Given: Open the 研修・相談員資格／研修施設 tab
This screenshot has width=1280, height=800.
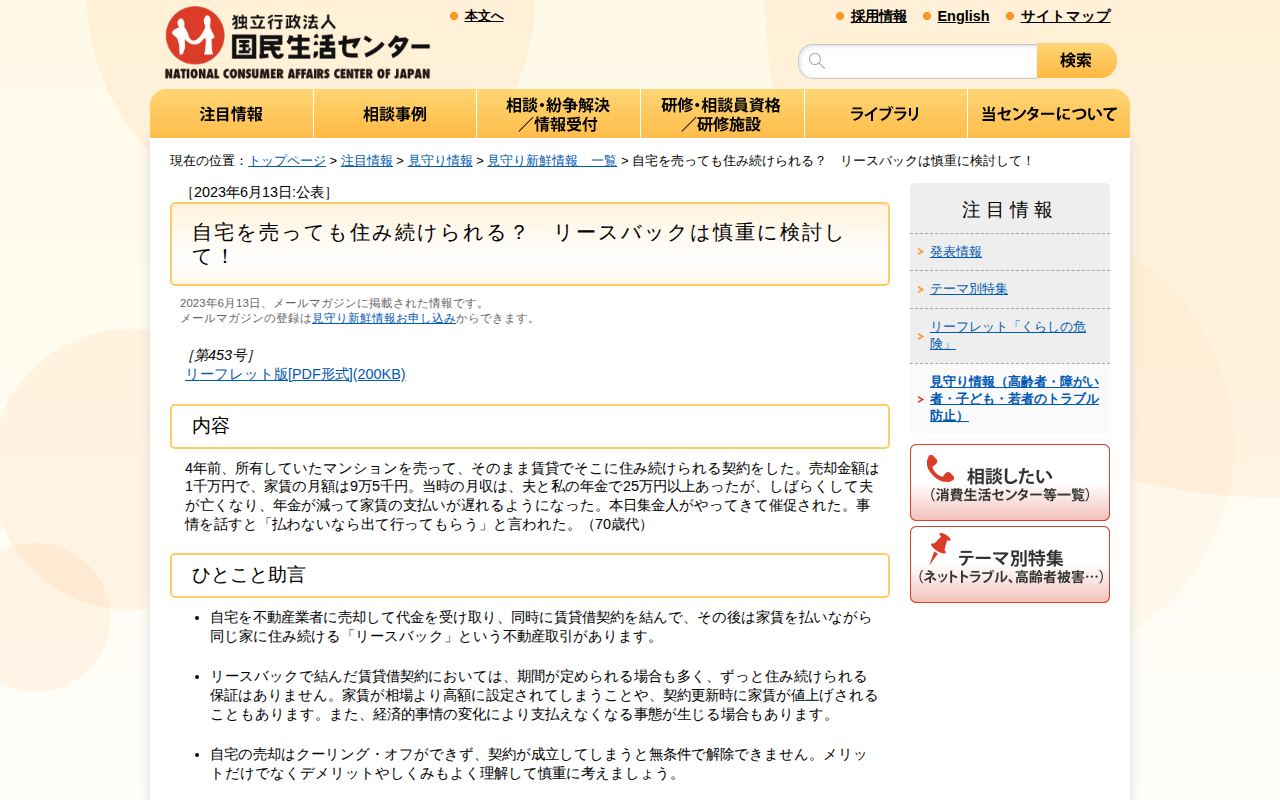Looking at the screenshot, I should coord(722,114).
